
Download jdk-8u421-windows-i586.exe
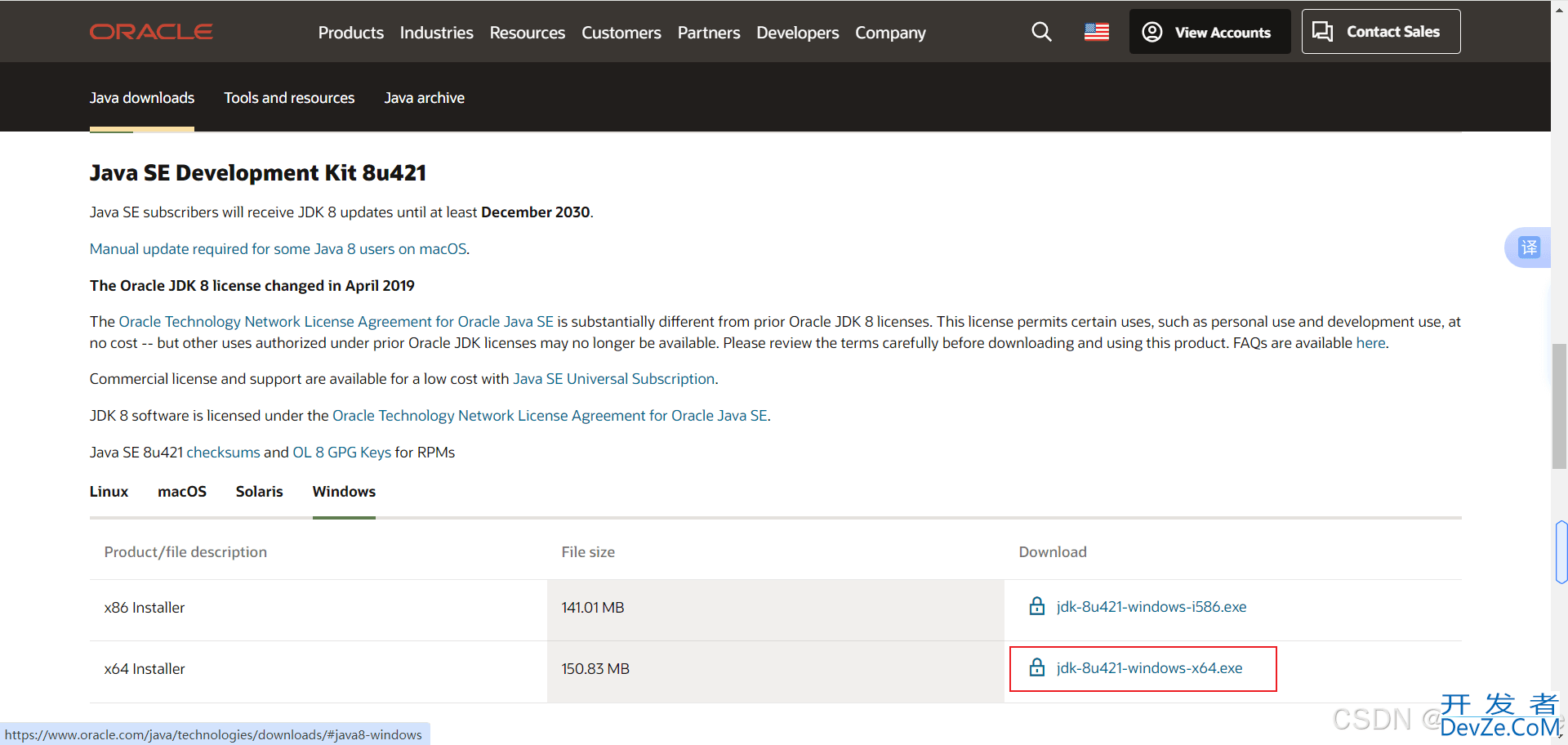tap(1151, 607)
